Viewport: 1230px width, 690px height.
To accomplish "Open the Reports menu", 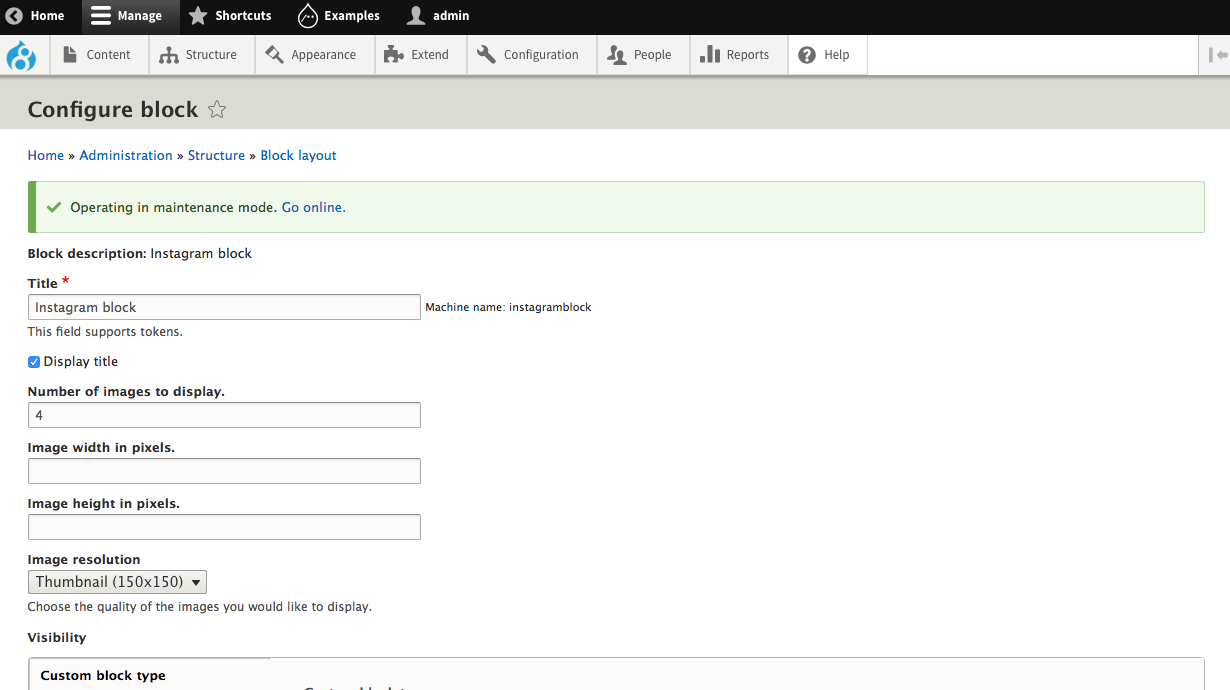I will coord(738,55).
